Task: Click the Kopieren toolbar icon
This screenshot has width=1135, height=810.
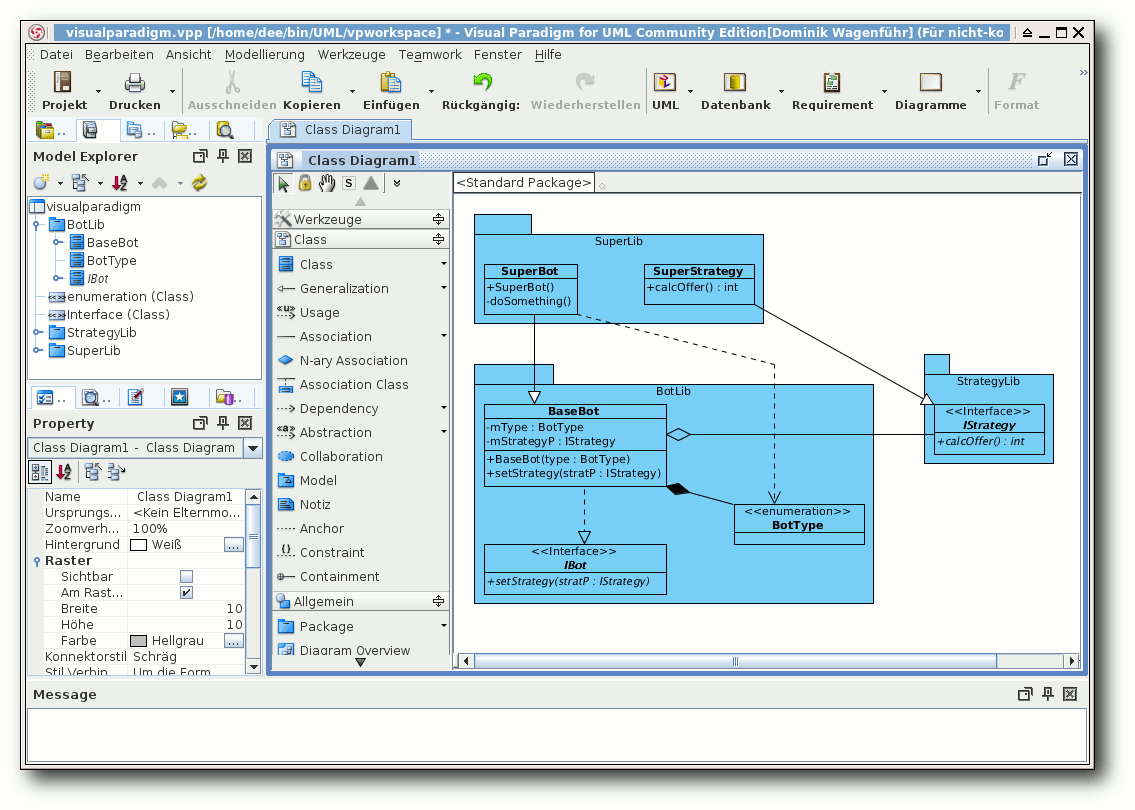Action: pos(311,83)
